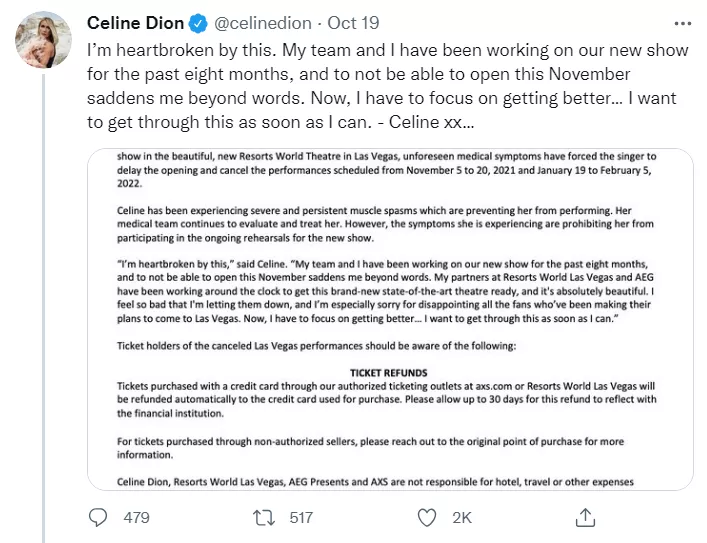Click the 2K likes count
Viewport: 707px width, 543px height.
tap(461, 517)
